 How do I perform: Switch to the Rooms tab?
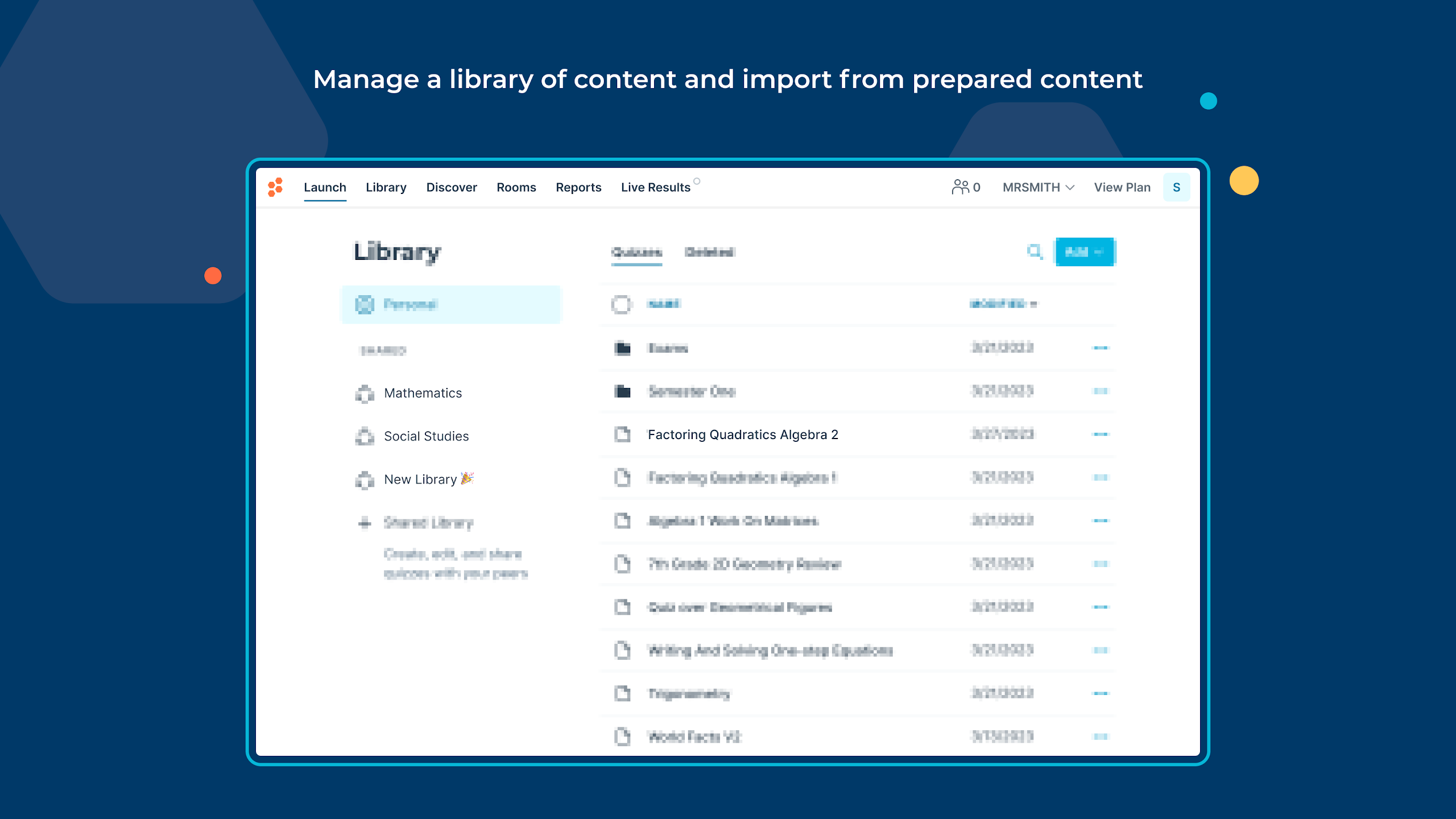pyautogui.click(x=516, y=187)
